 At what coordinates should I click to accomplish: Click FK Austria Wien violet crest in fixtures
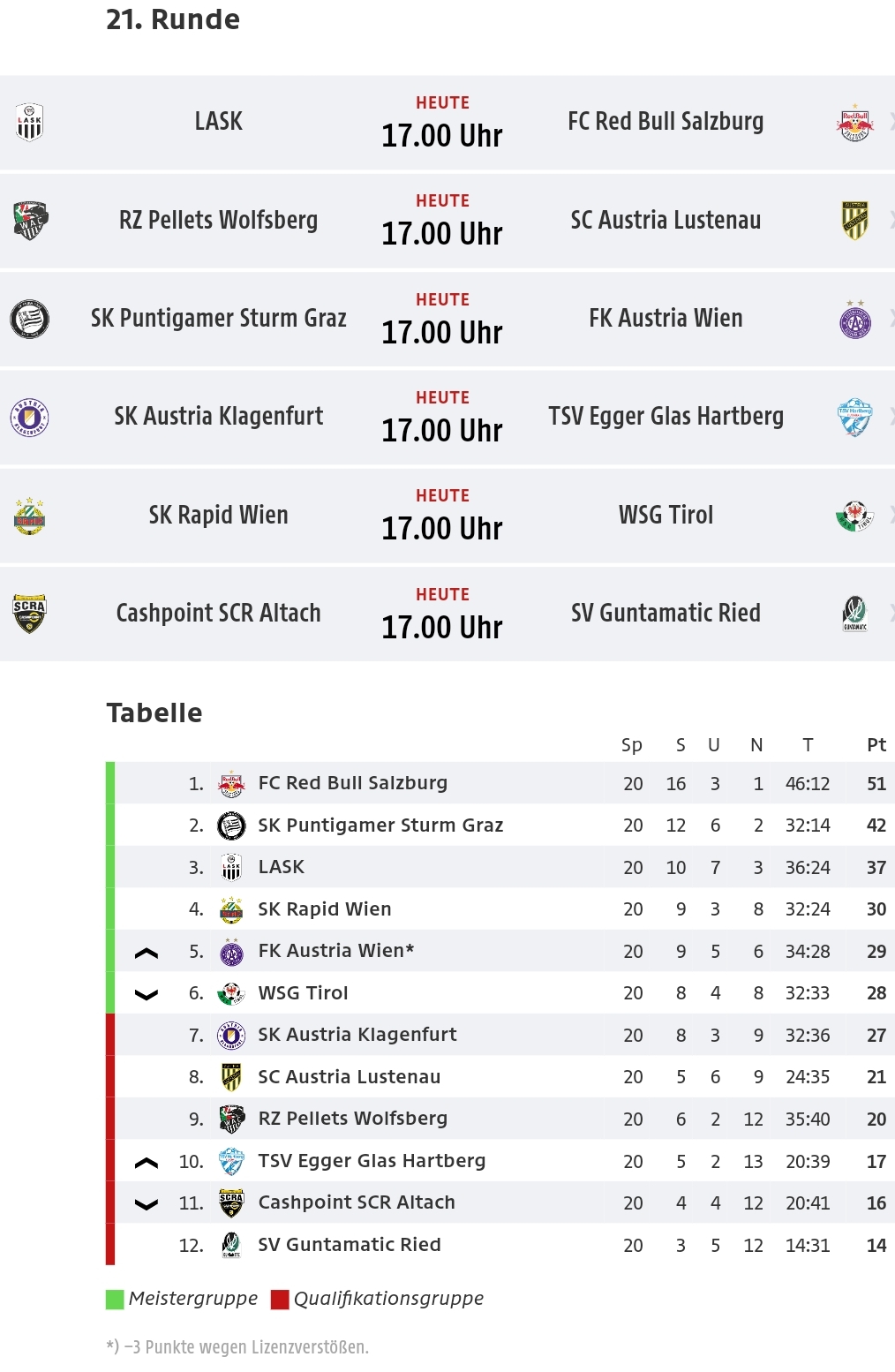(854, 319)
